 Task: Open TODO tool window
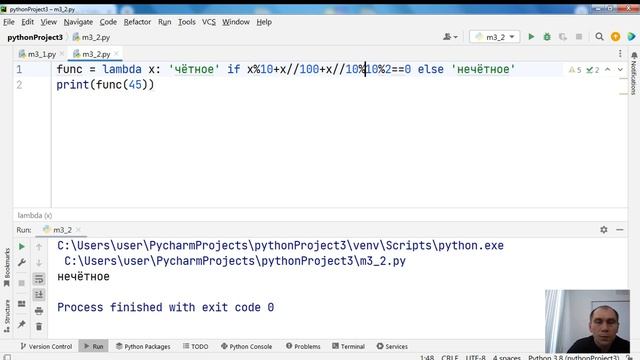(x=196, y=346)
